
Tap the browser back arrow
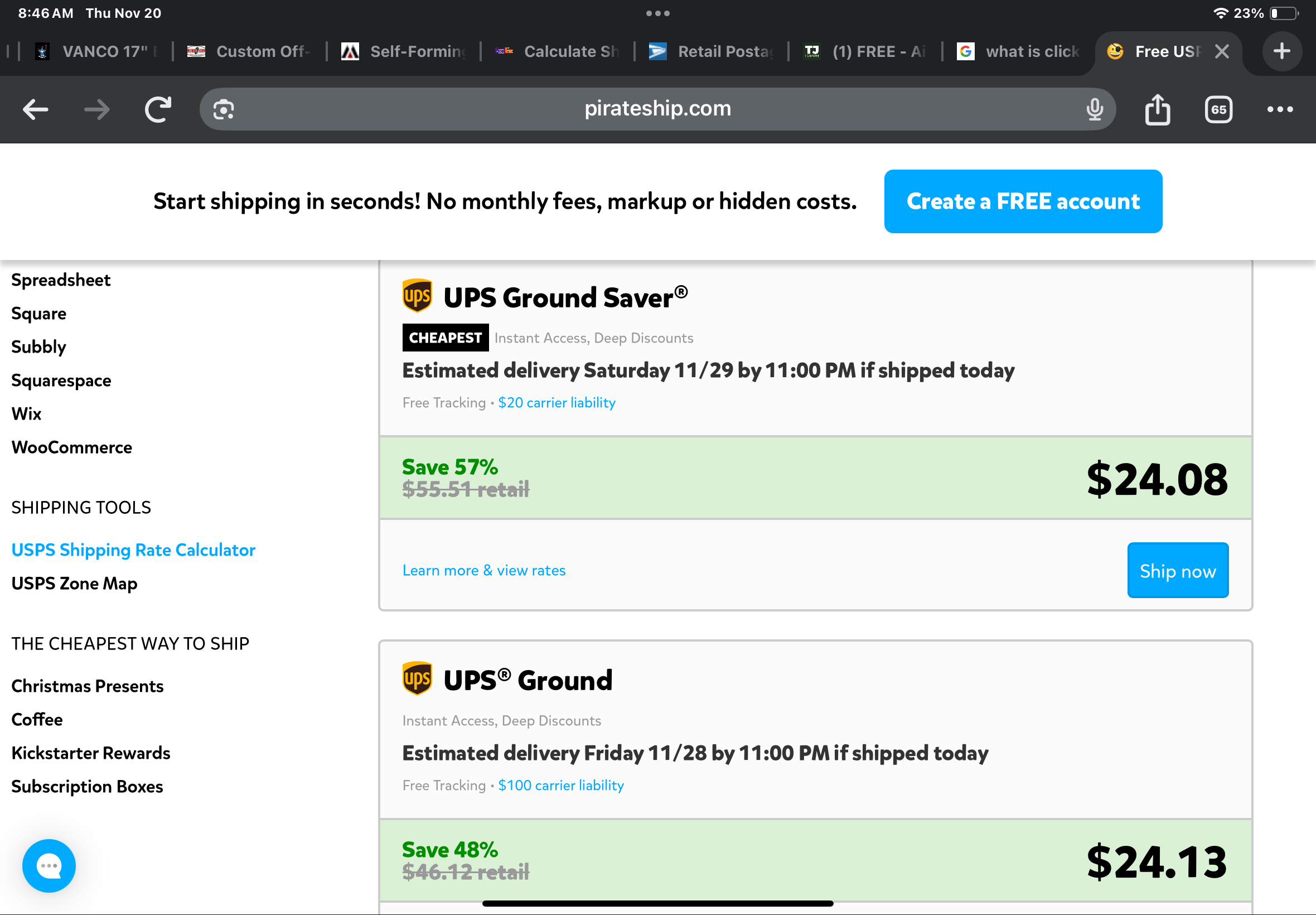tap(36, 109)
